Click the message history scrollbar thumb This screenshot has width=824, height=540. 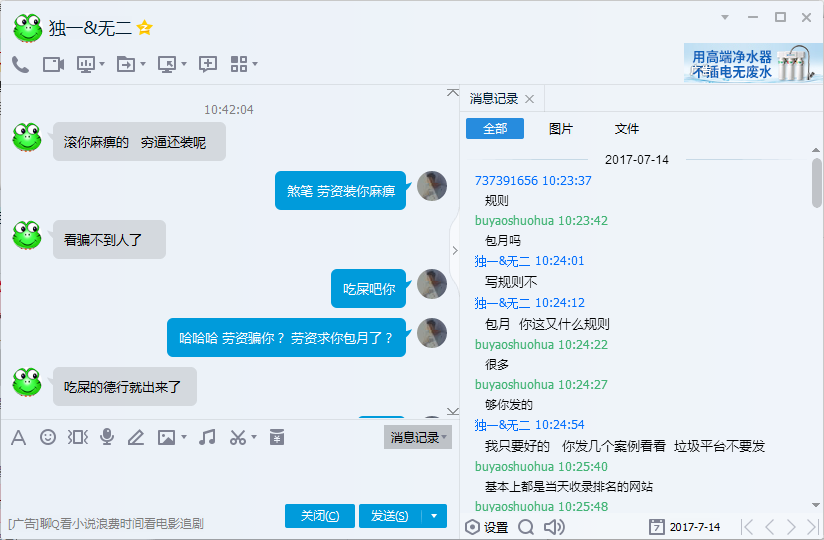tap(816, 183)
